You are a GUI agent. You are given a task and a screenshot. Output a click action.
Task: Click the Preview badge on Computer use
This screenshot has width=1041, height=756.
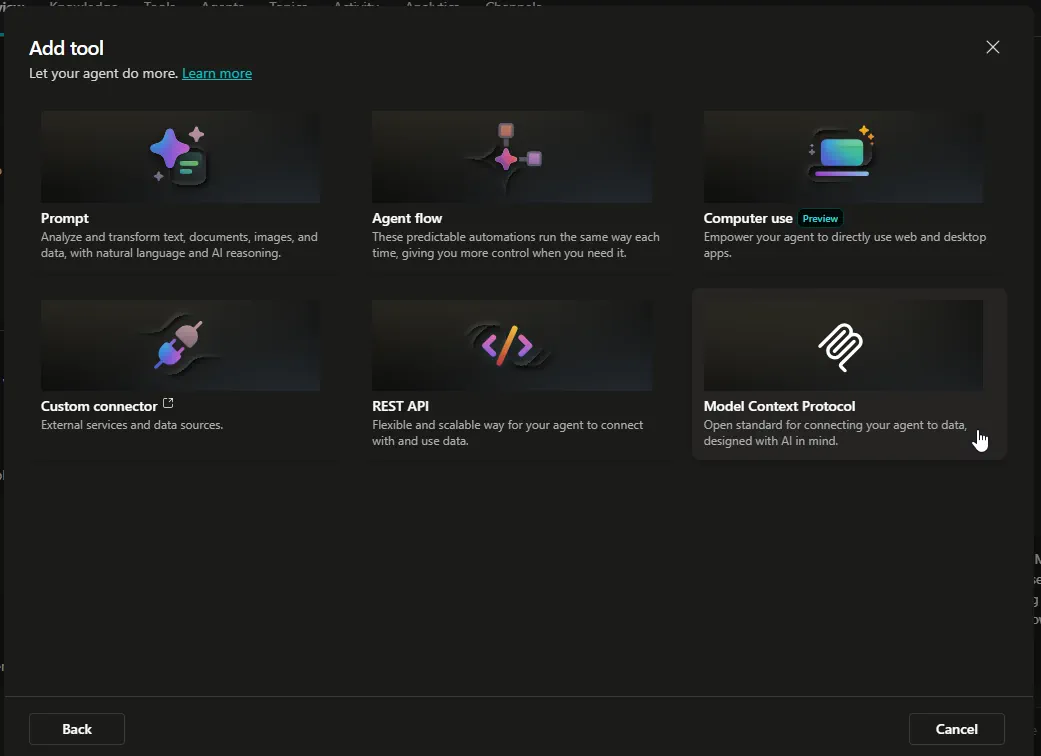click(820, 218)
